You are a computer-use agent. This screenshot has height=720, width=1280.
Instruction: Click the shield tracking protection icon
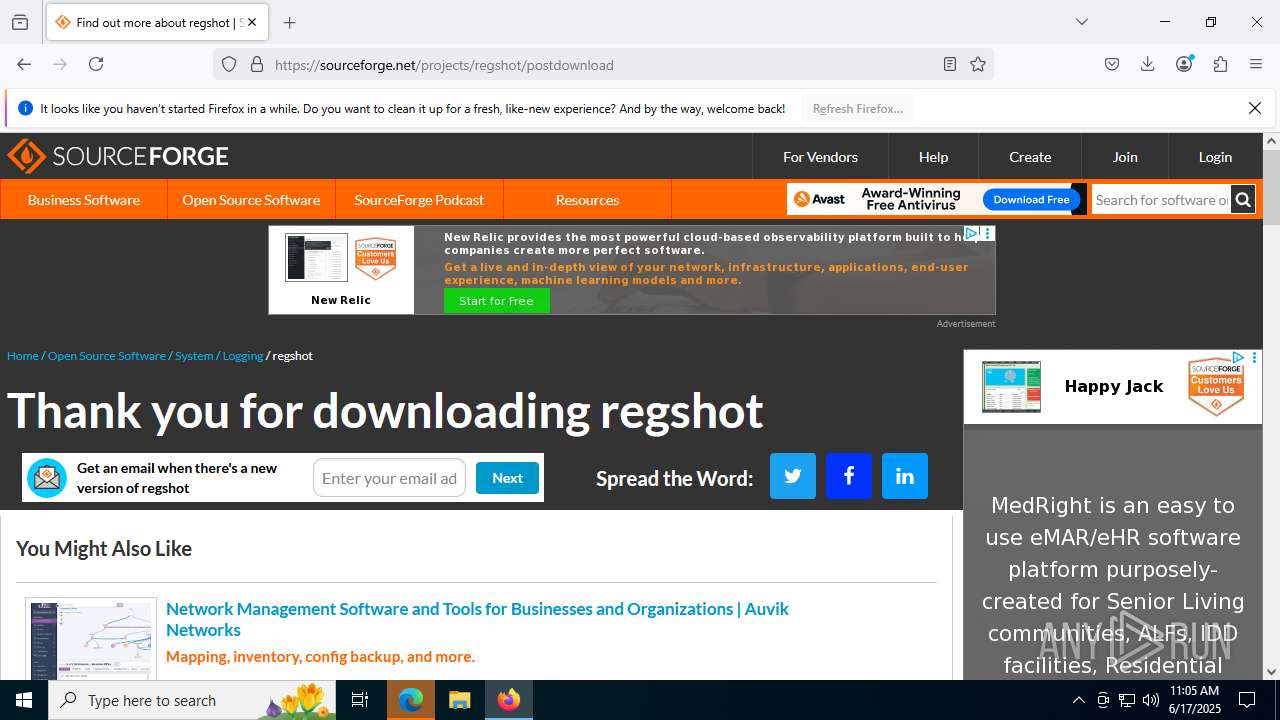click(229, 65)
